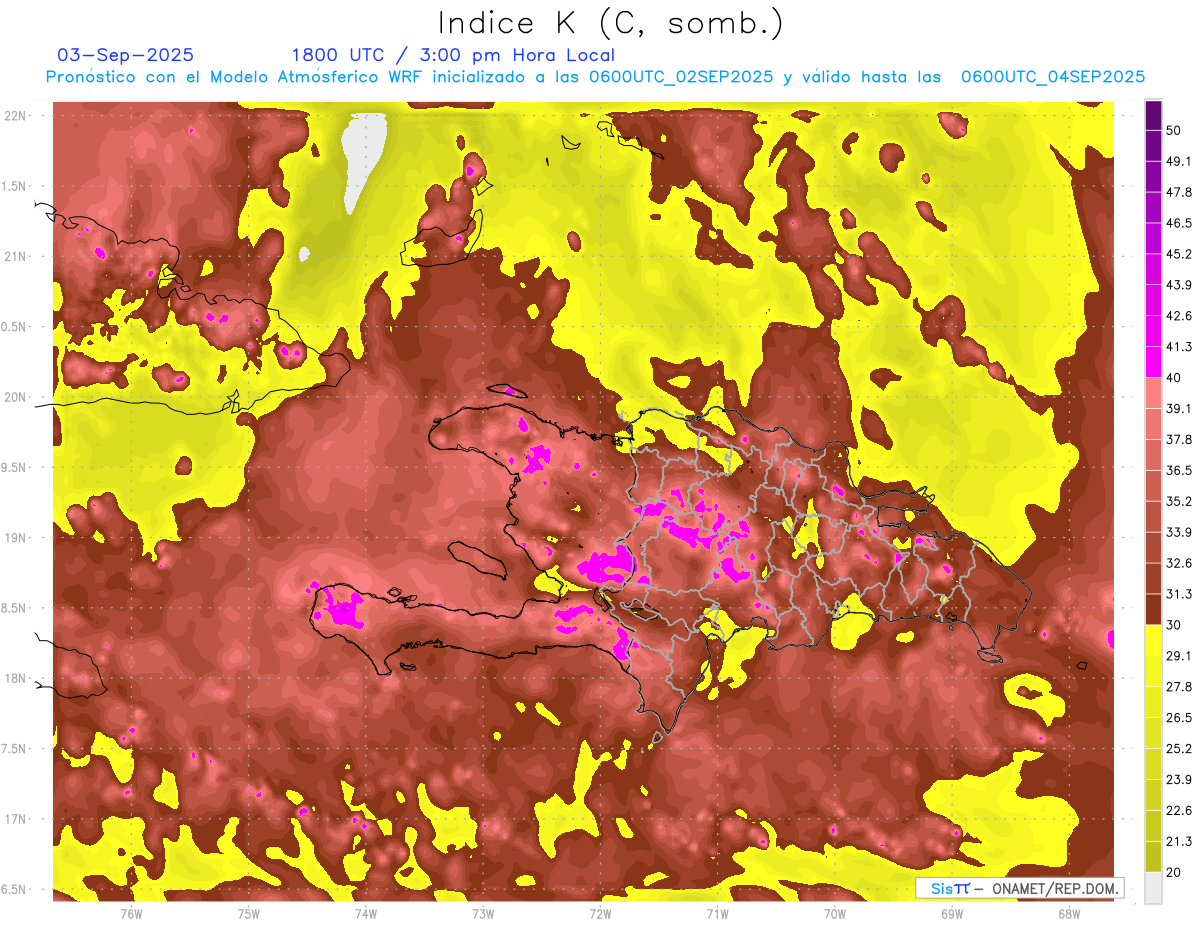Image resolution: width=1200 pixels, height=927 pixels.
Task: Select the light gray colorbar segment below 20
Action: point(1154,887)
